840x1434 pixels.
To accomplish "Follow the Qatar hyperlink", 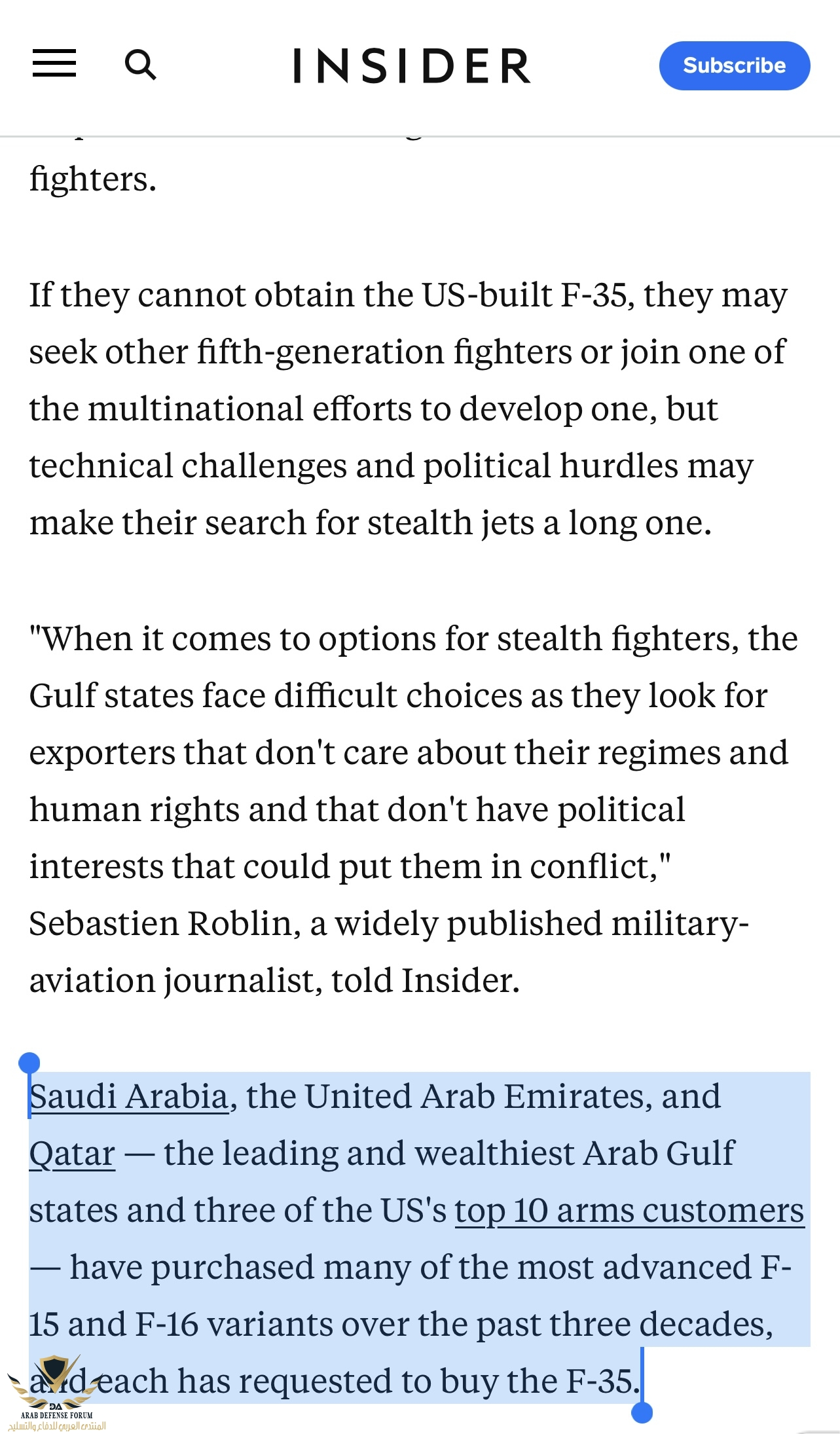I will tap(72, 1153).
